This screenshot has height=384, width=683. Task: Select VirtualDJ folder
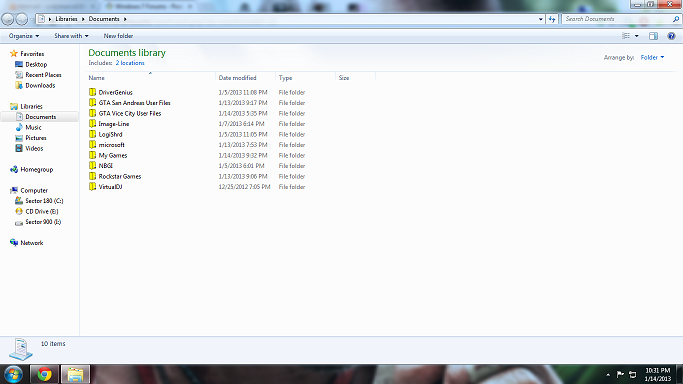tap(110, 187)
